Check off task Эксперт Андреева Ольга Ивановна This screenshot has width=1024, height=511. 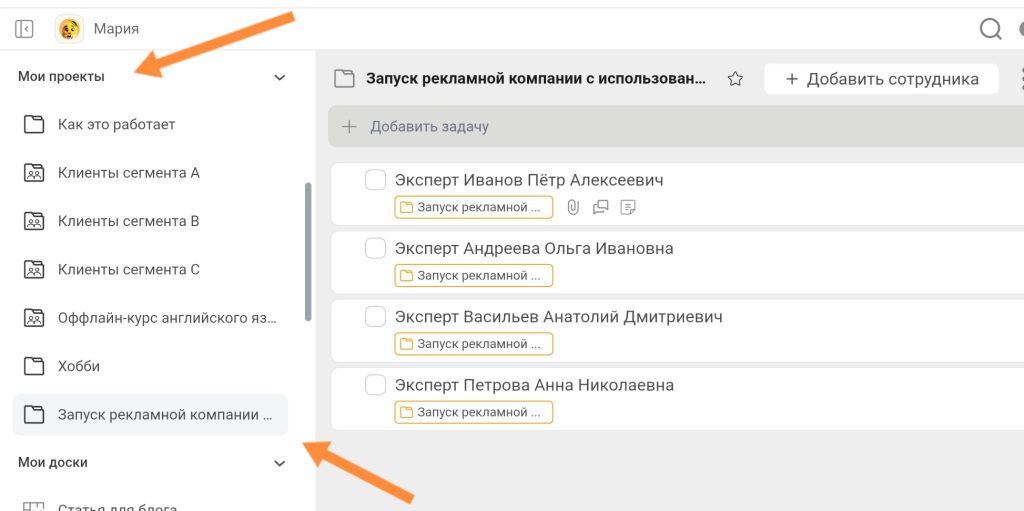point(376,248)
